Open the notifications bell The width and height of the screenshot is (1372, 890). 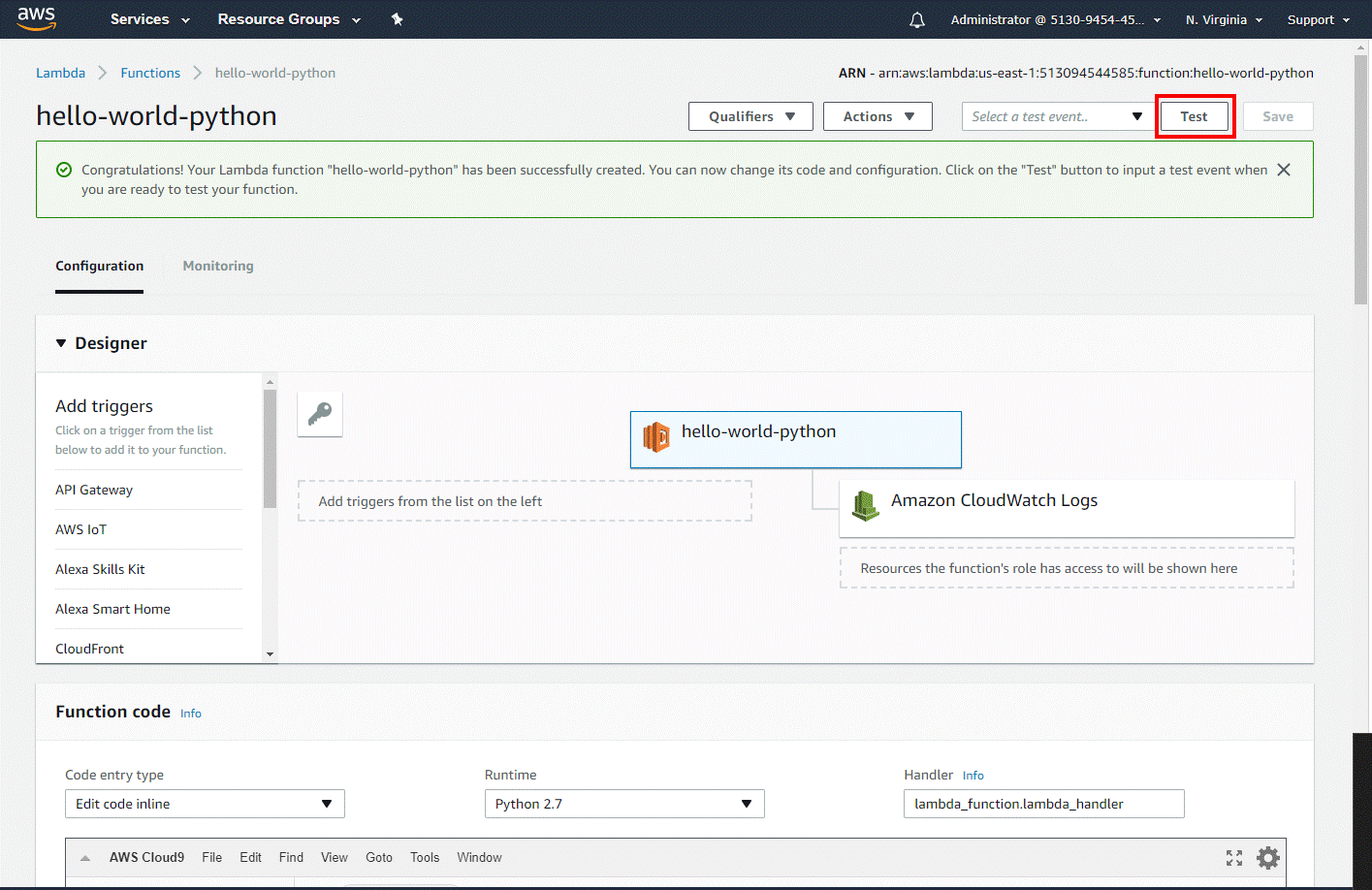tap(917, 19)
